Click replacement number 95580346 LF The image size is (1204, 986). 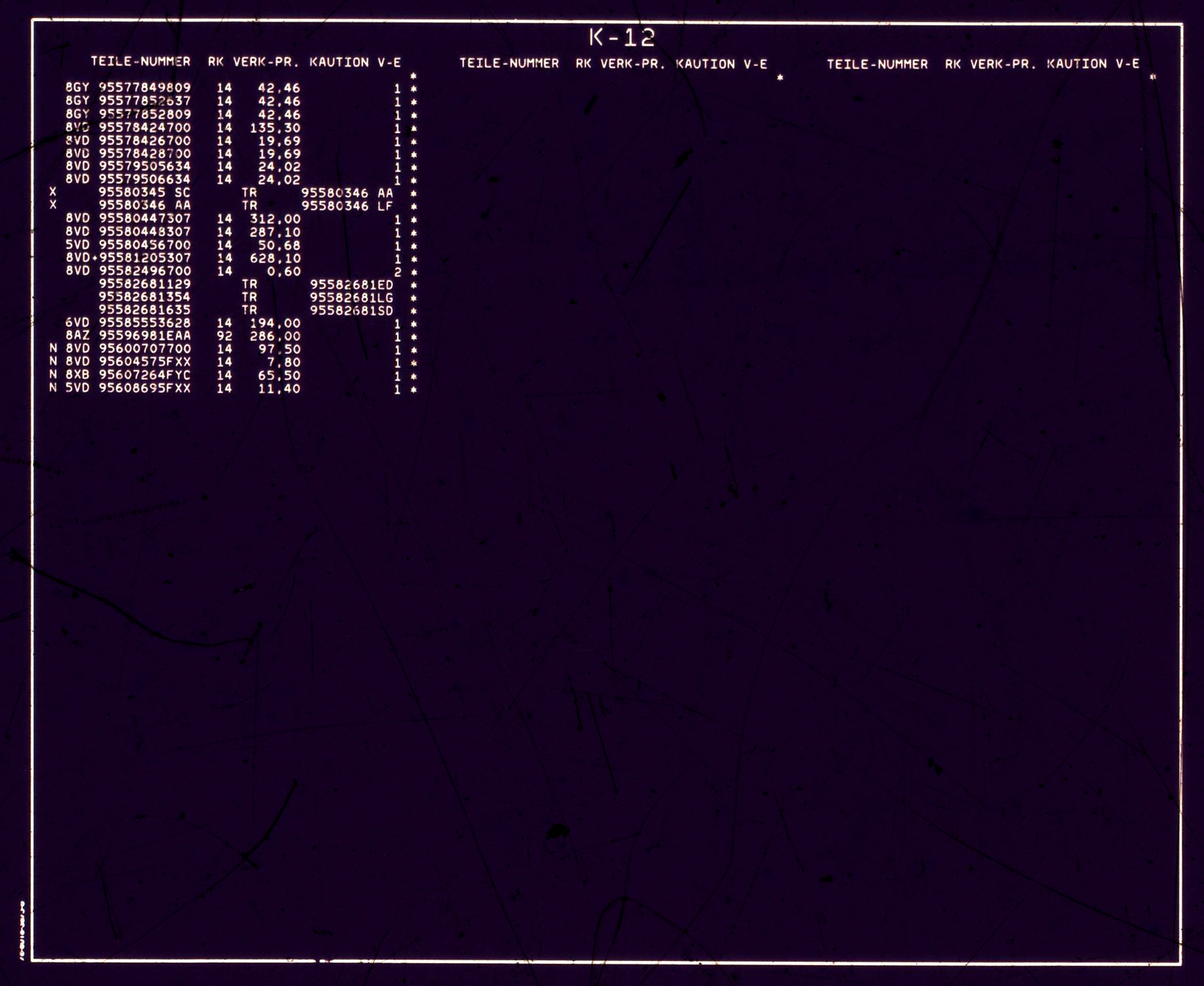(347, 206)
